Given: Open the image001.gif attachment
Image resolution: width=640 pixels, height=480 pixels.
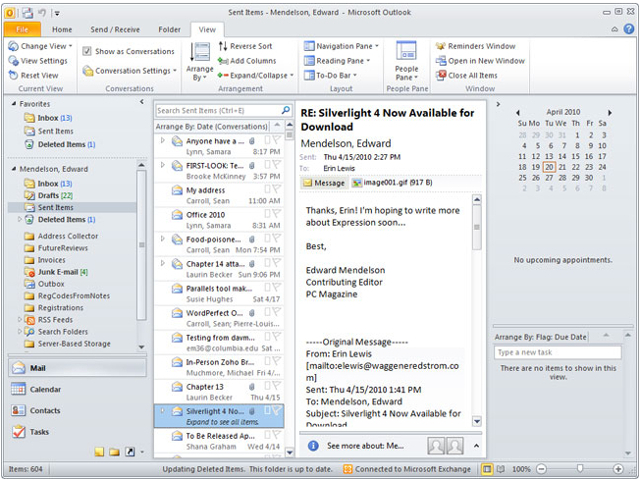Looking at the screenshot, I should 392,182.
